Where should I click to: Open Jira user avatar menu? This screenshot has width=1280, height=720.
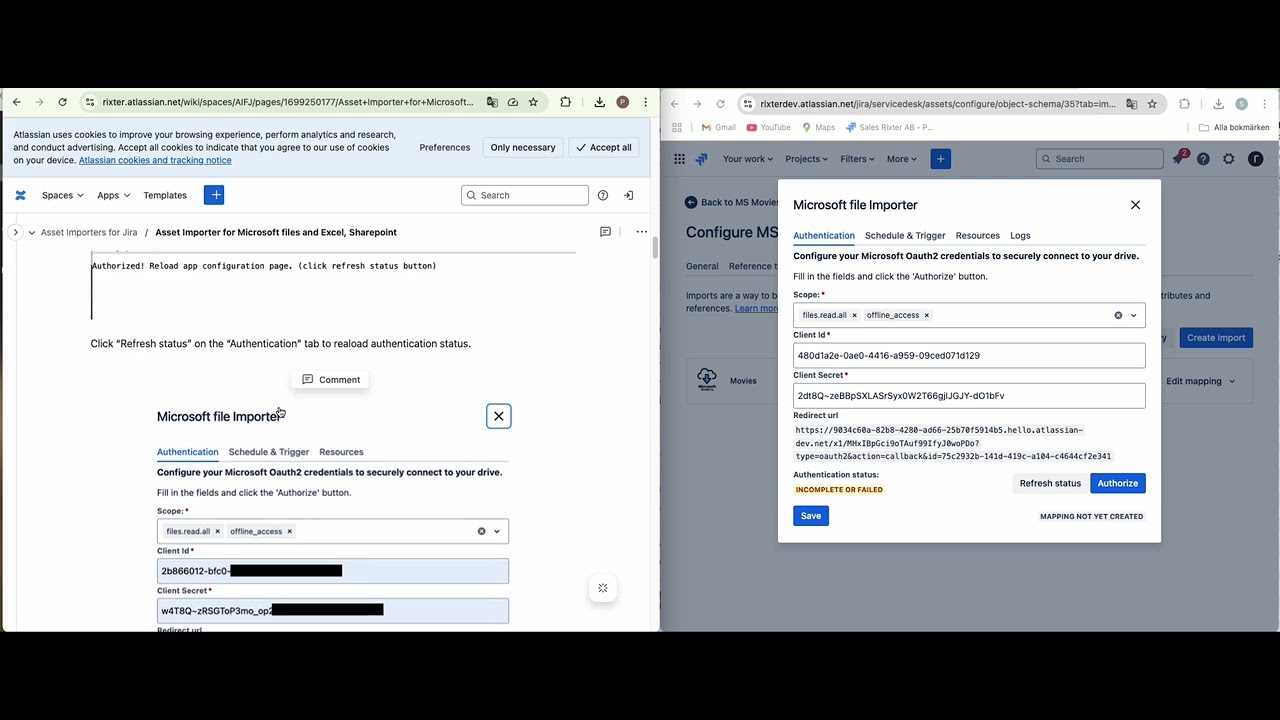point(1255,159)
